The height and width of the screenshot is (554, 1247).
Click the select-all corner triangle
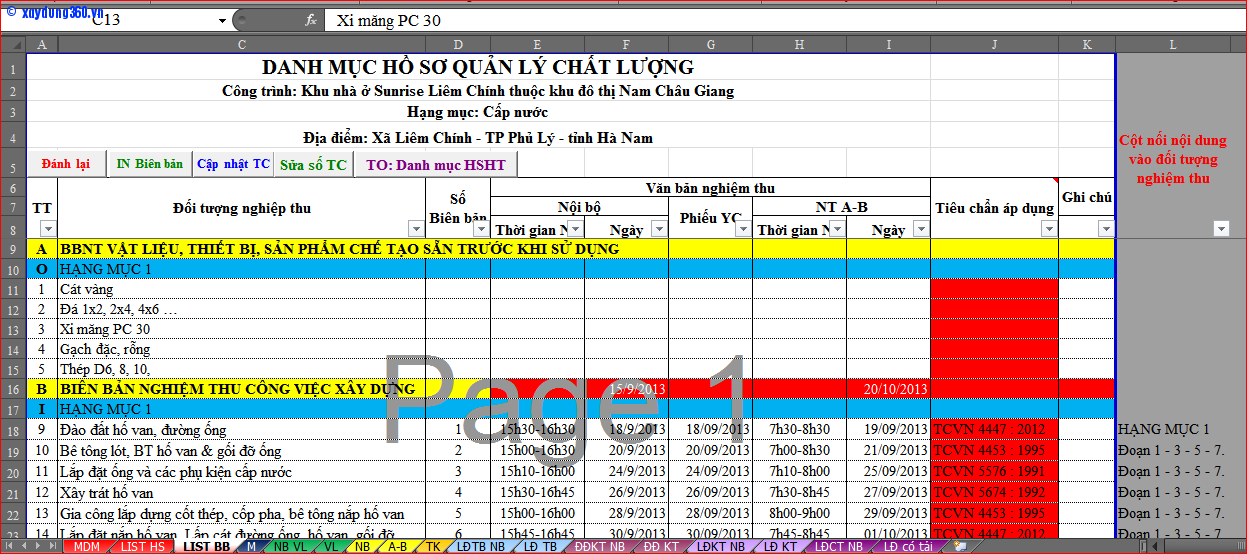tap(12, 44)
